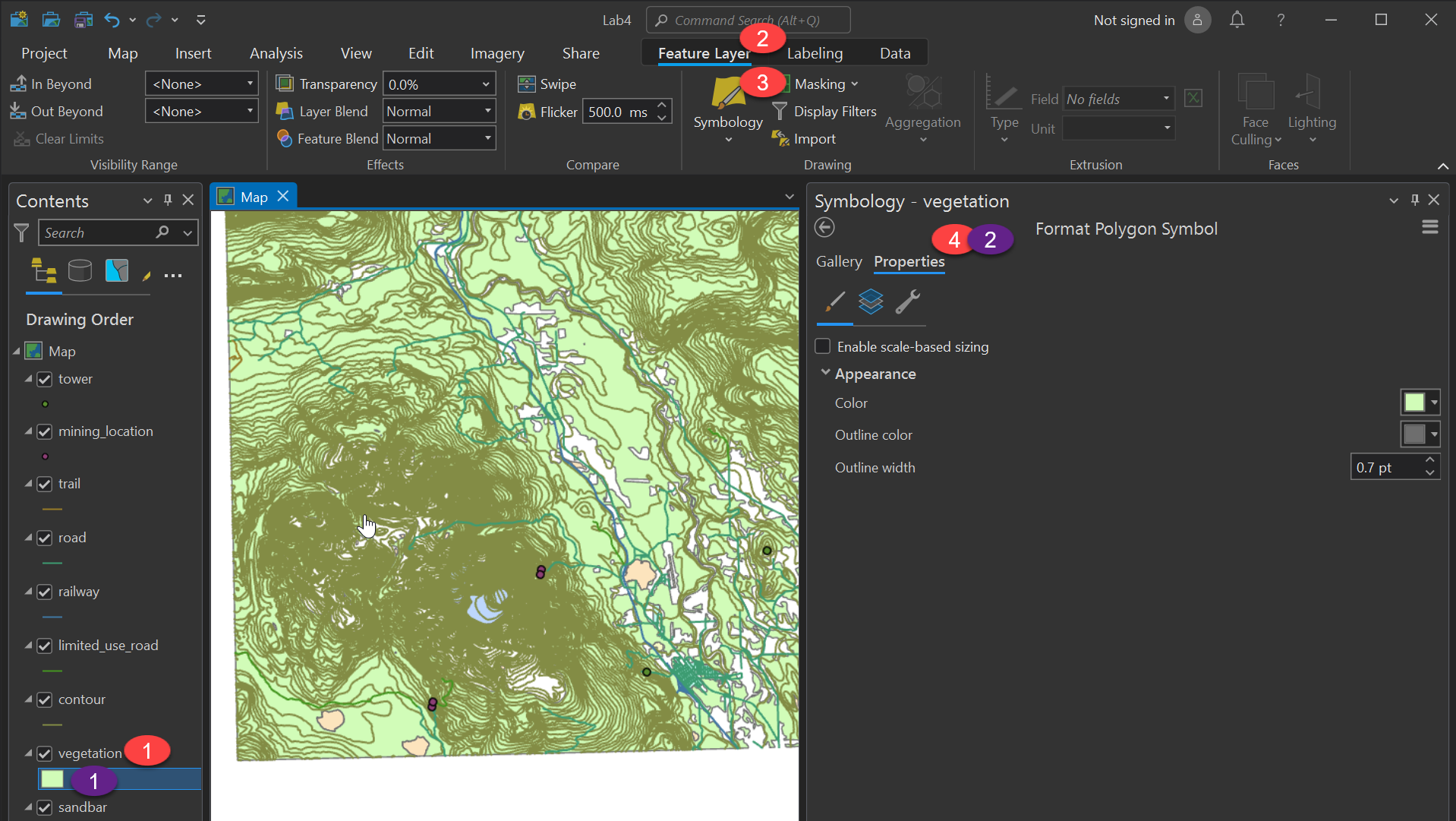Switch to the Labeling ribbon tab
This screenshot has width=1456, height=821.
coord(814,53)
